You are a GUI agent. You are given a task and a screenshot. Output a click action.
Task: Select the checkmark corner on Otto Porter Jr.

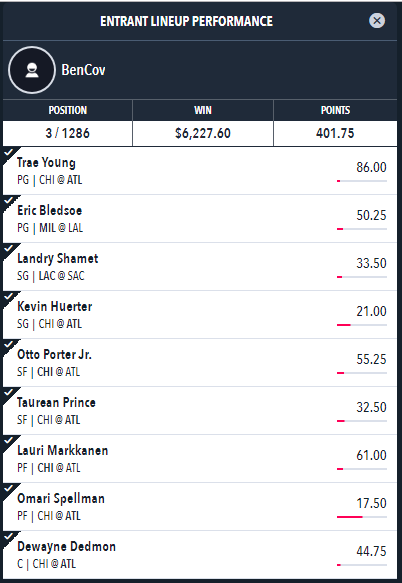click(9, 345)
